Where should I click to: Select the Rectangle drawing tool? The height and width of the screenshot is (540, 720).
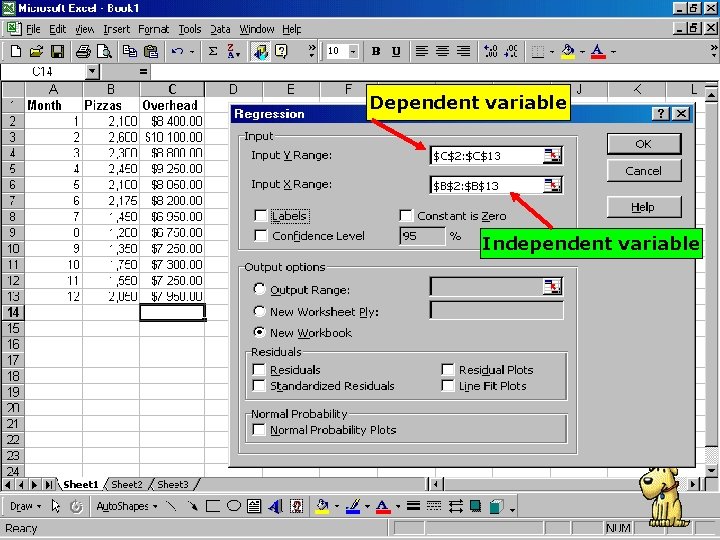213,506
